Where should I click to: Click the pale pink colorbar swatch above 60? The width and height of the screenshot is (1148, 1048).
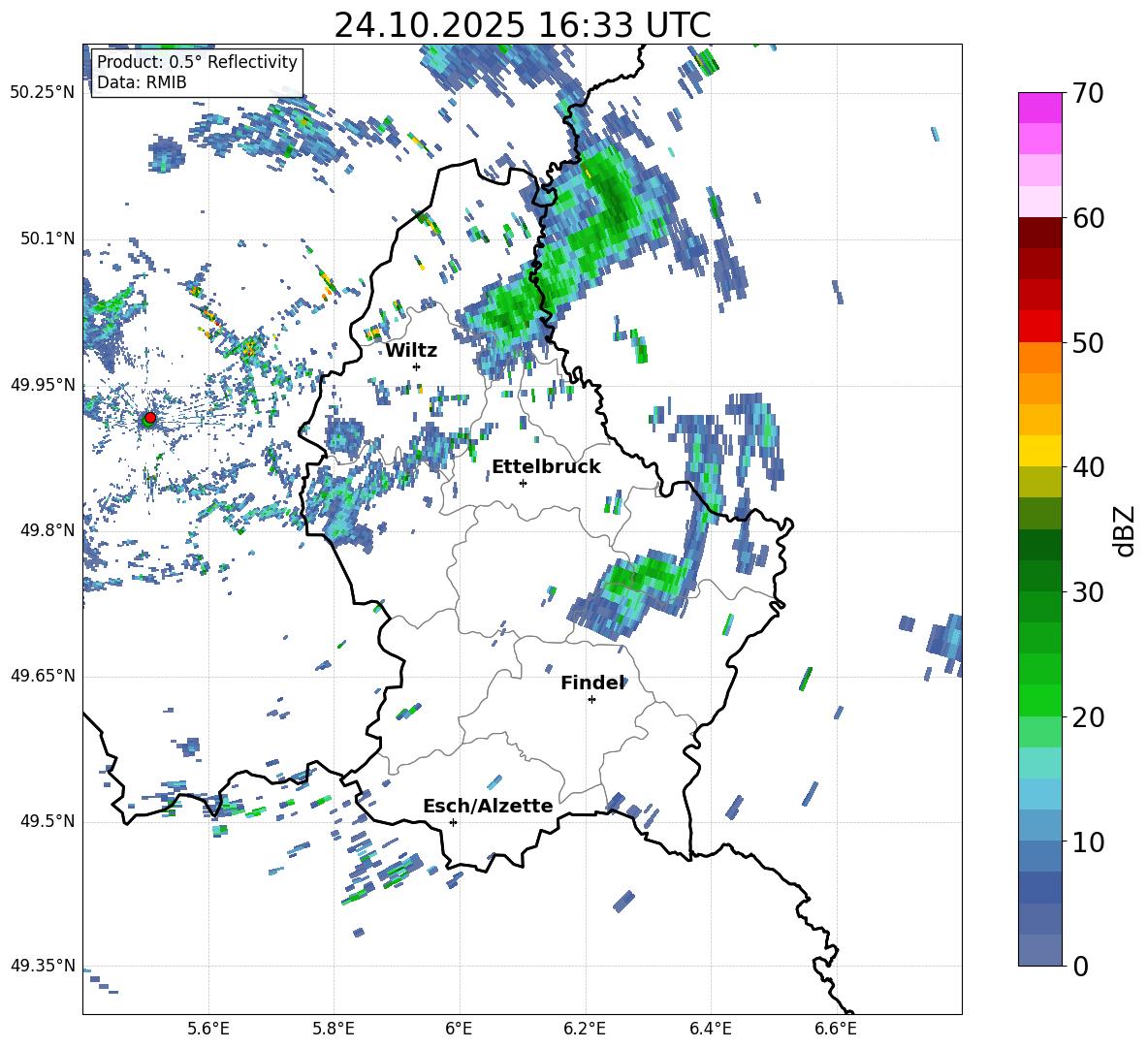click(x=1039, y=202)
